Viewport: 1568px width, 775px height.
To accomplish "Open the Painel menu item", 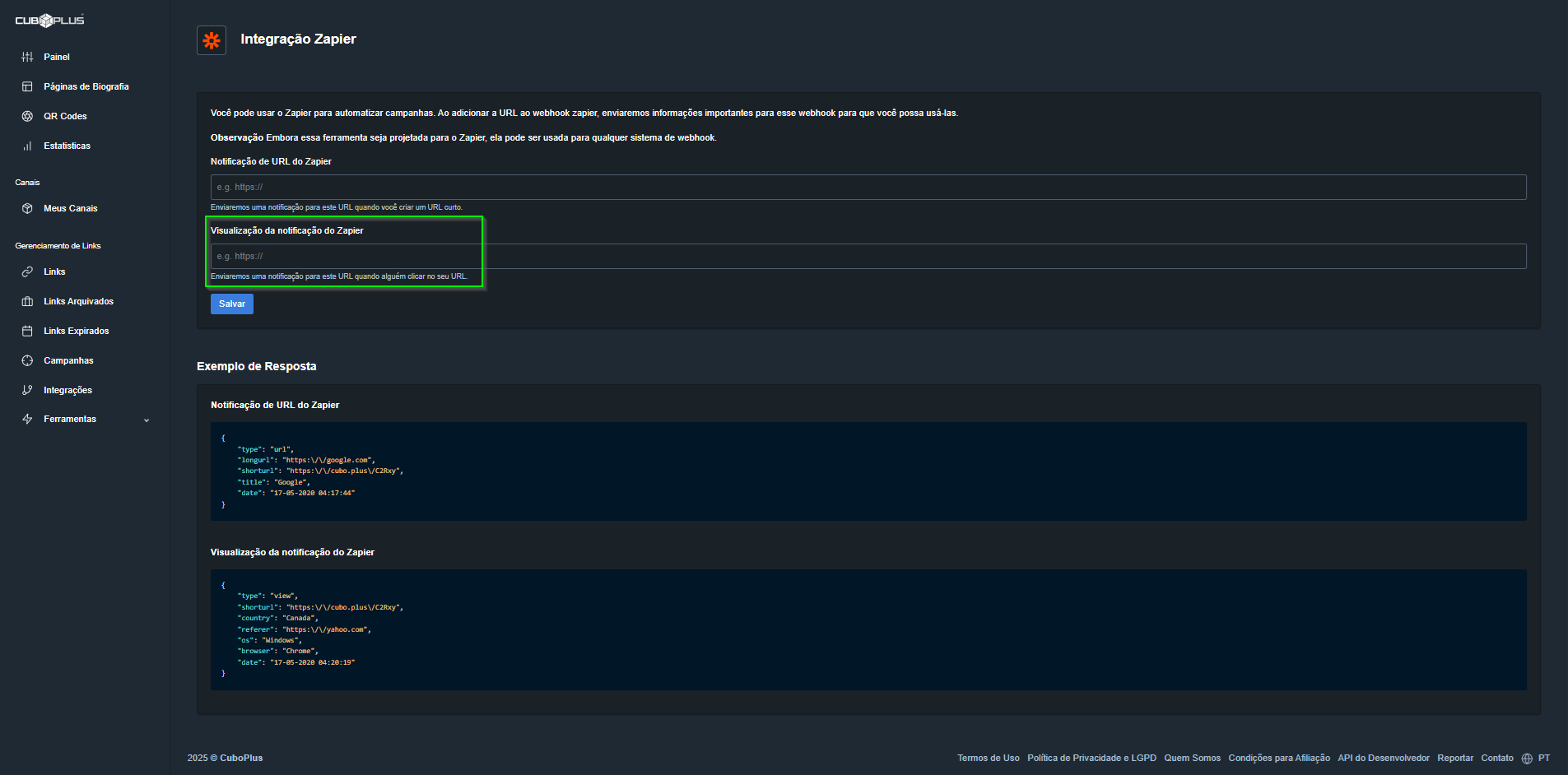I will 57,57.
